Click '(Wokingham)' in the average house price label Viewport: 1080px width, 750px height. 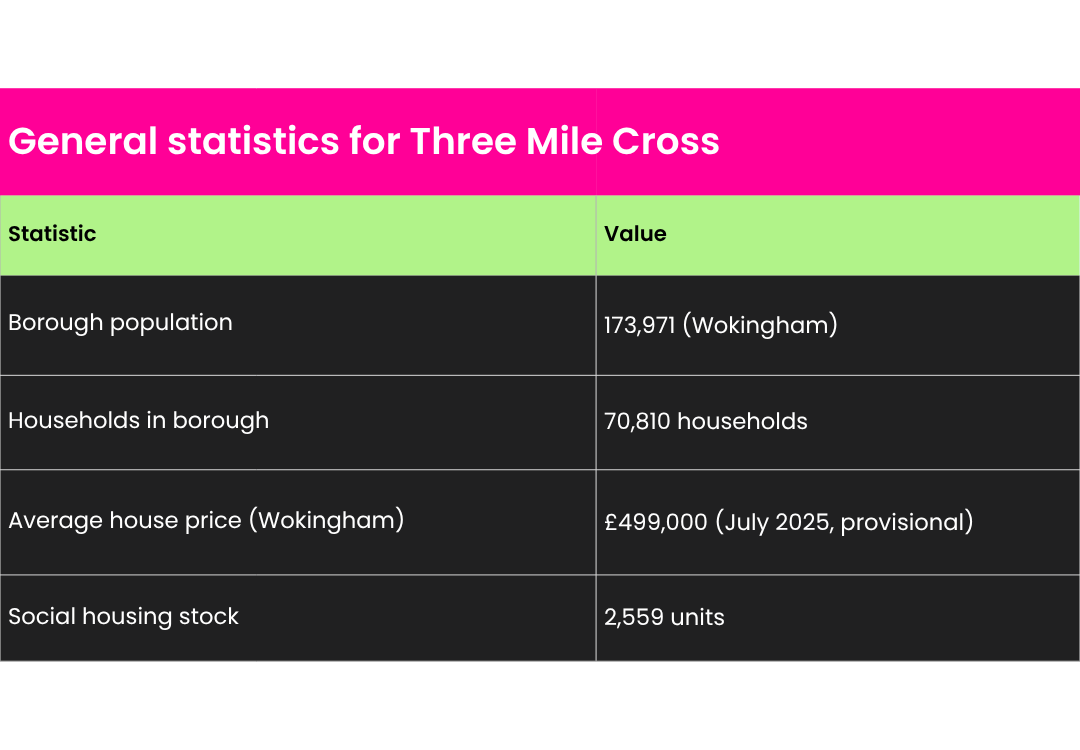[x=325, y=521]
